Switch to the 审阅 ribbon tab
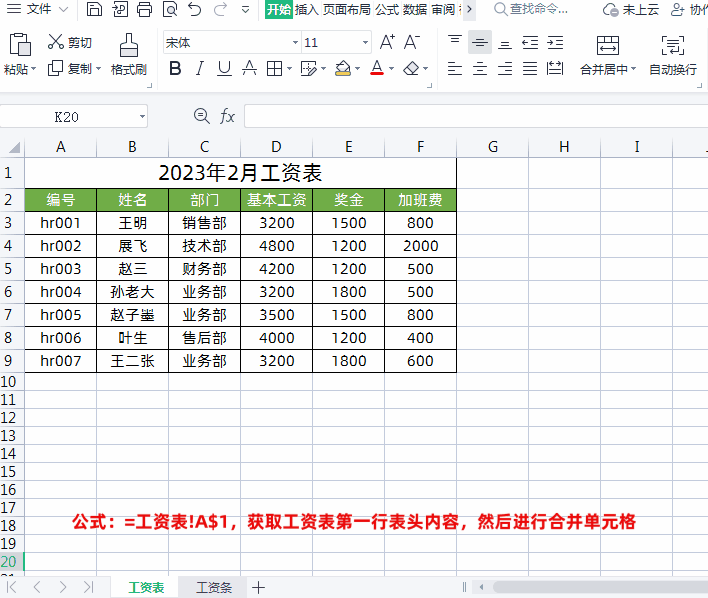This screenshot has width=708, height=598. (443, 9)
